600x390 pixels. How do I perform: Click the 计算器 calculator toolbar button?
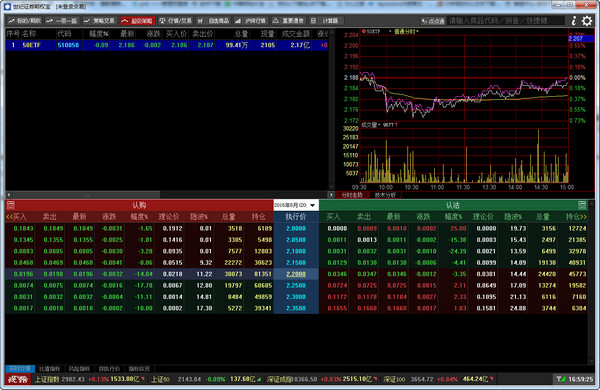326,21
